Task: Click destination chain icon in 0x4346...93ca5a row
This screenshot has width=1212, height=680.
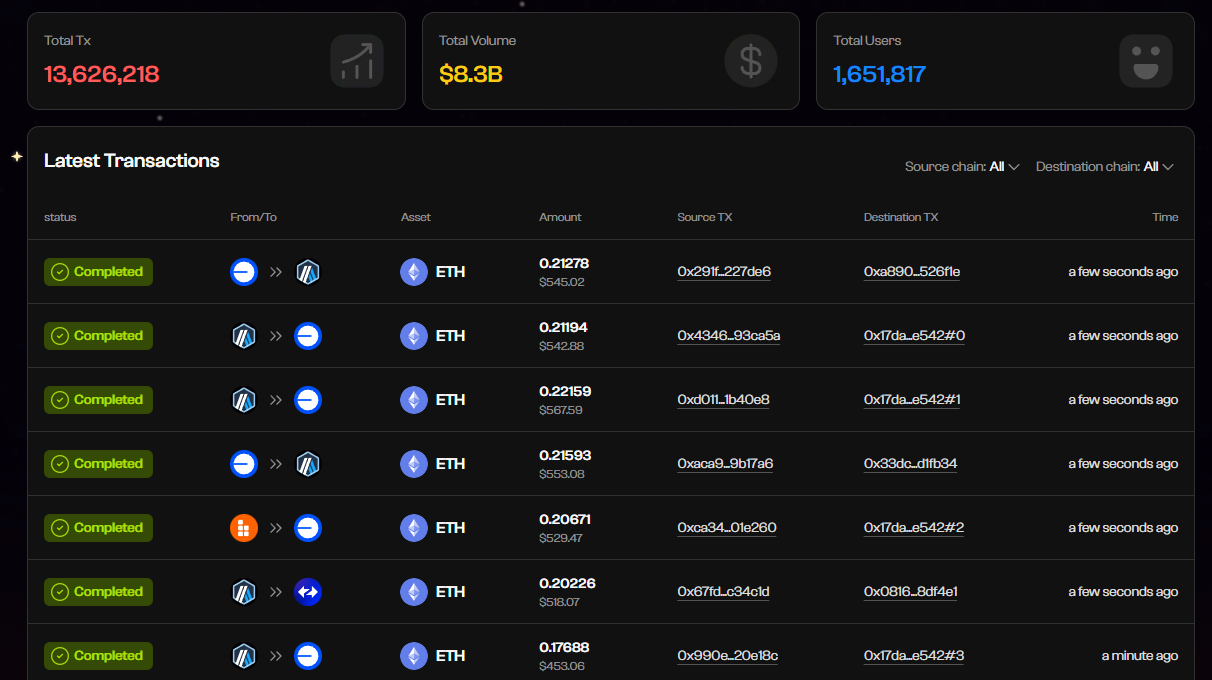Action: click(308, 336)
